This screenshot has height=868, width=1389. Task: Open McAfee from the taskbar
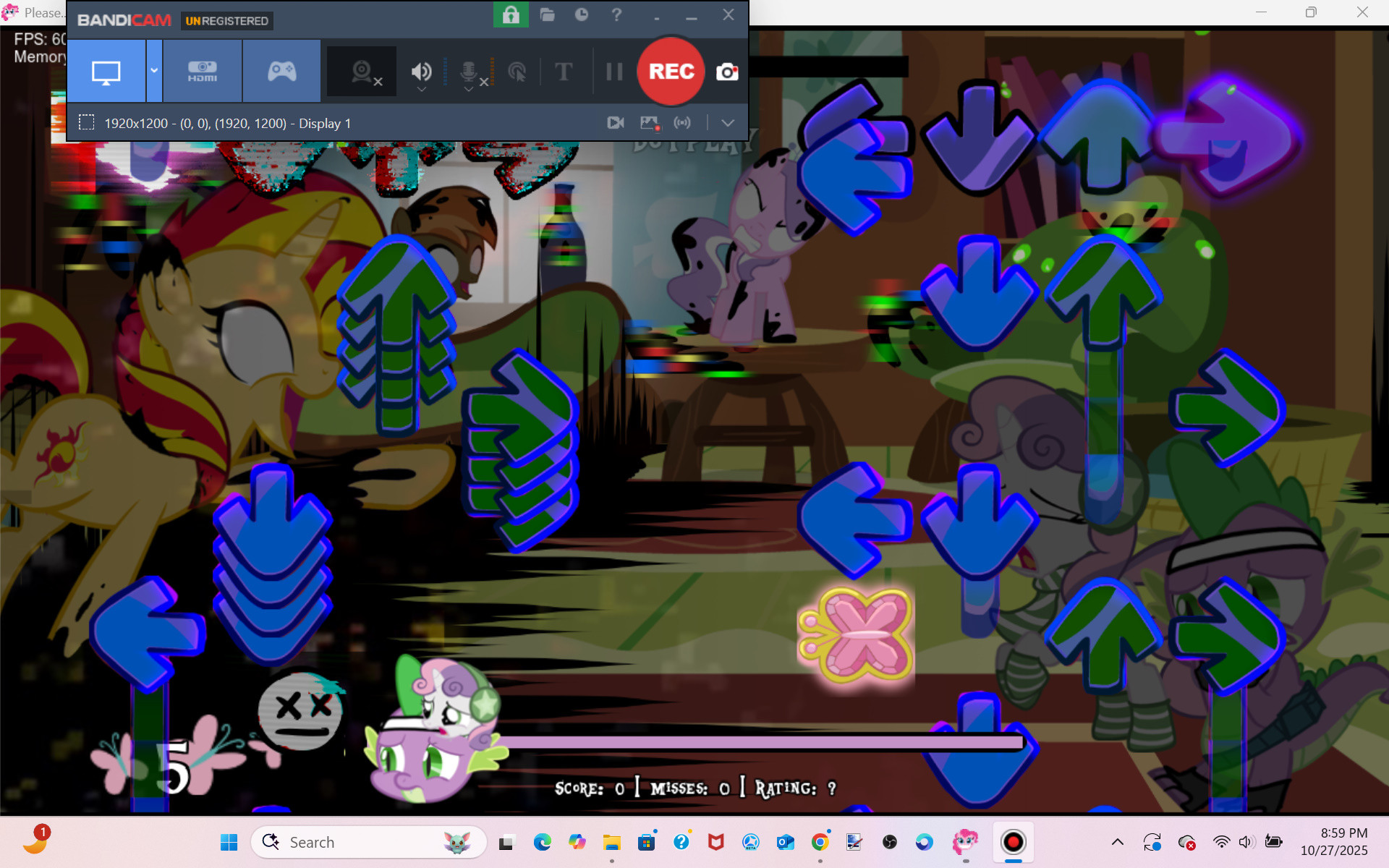(716, 842)
